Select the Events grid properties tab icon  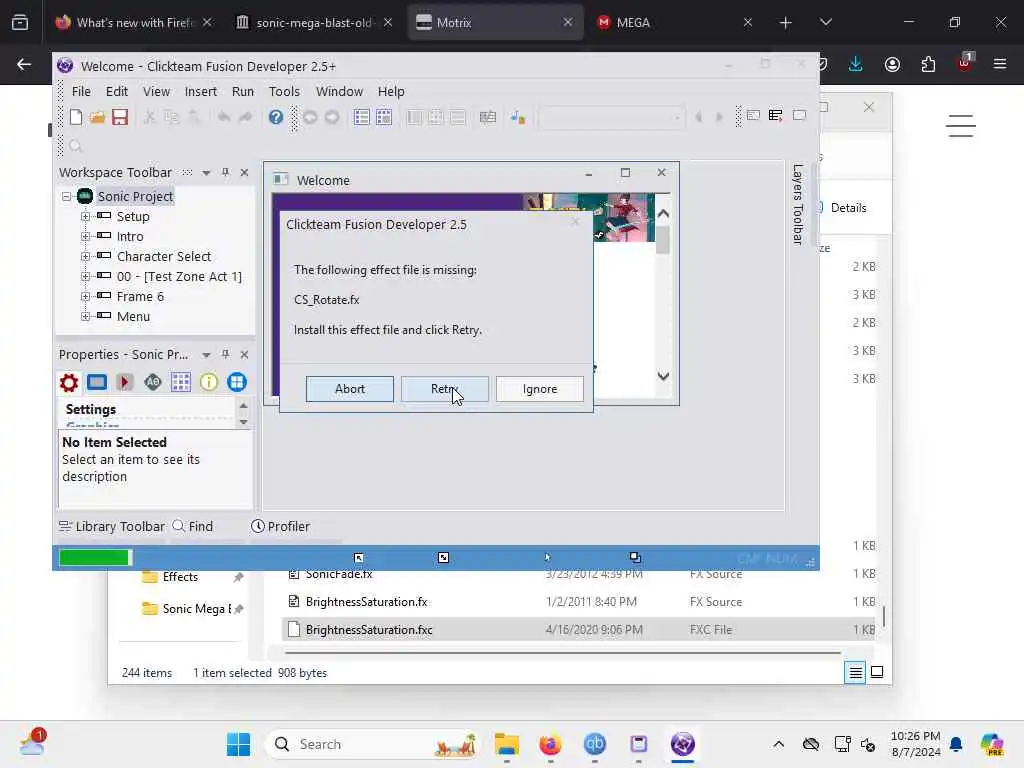181,382
